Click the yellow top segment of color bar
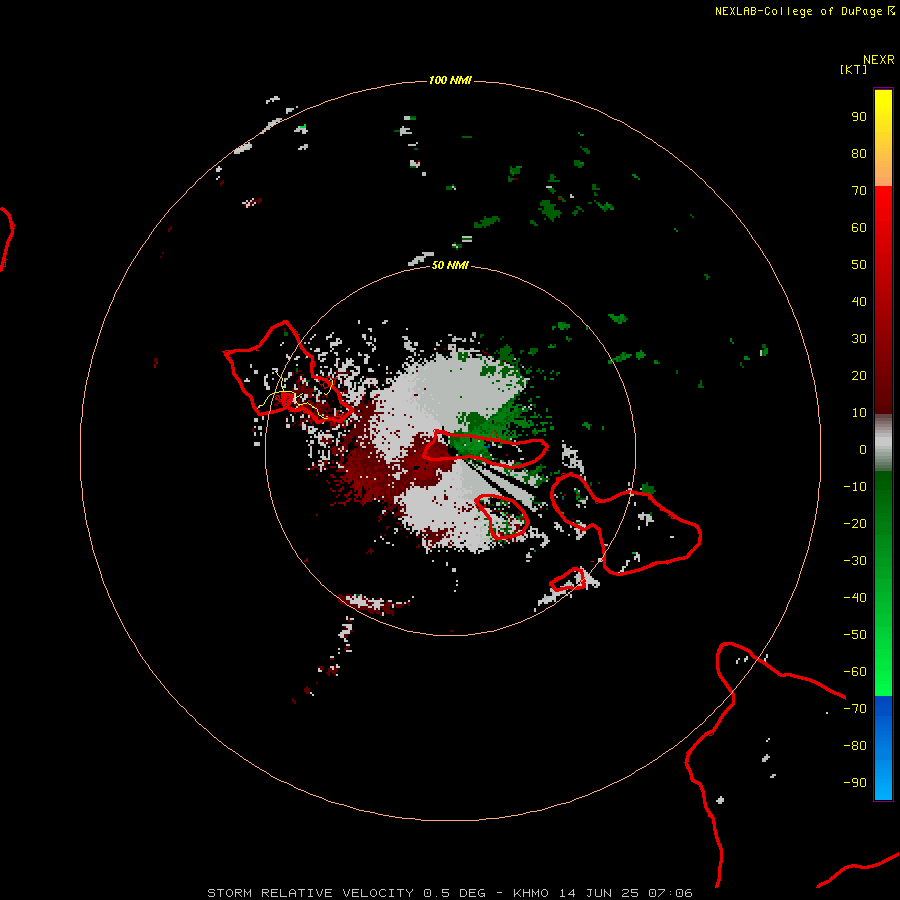The image size is (900, 900). (x=883, y=138)
